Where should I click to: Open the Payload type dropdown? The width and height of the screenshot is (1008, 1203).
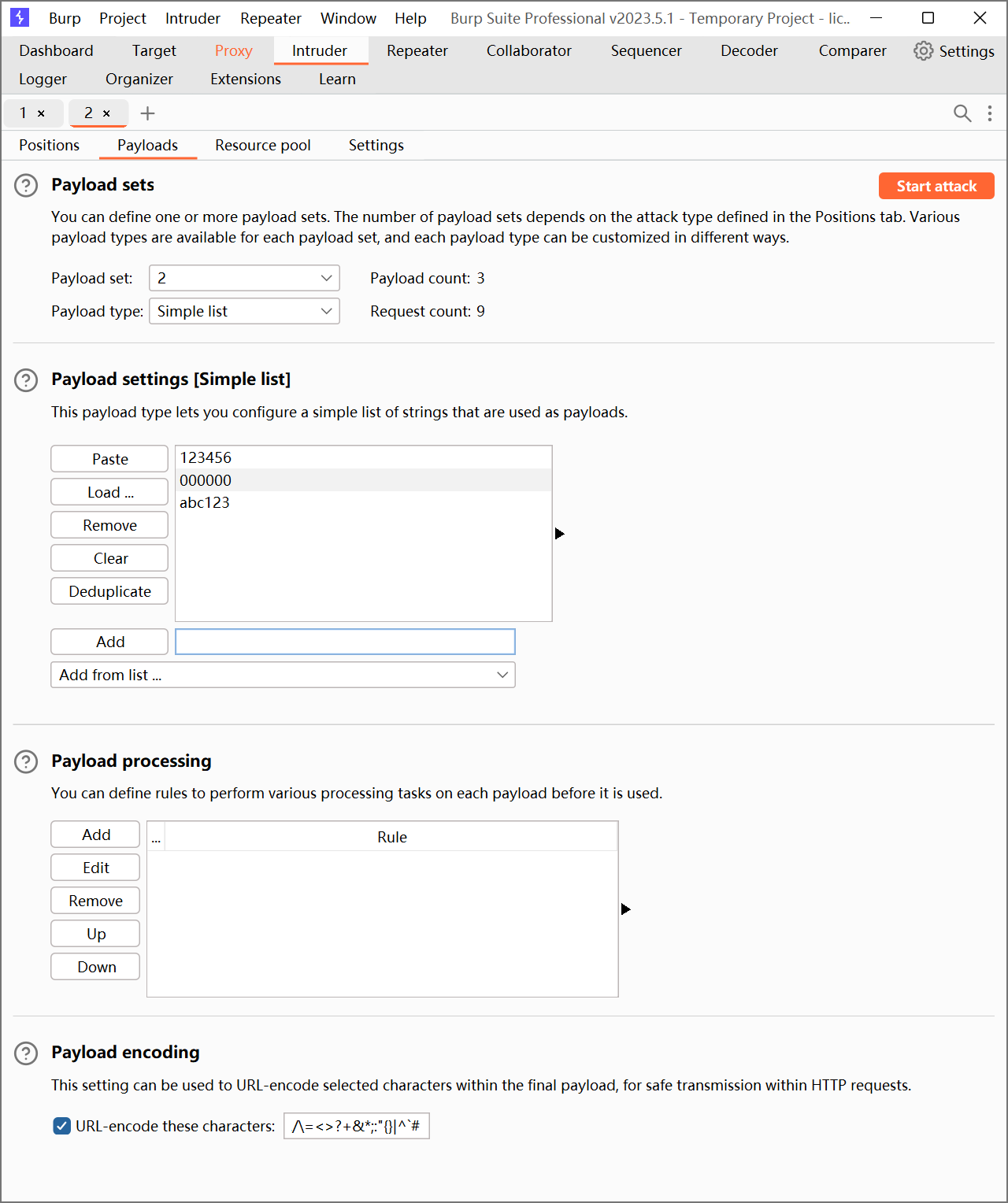tap(244, 311)
